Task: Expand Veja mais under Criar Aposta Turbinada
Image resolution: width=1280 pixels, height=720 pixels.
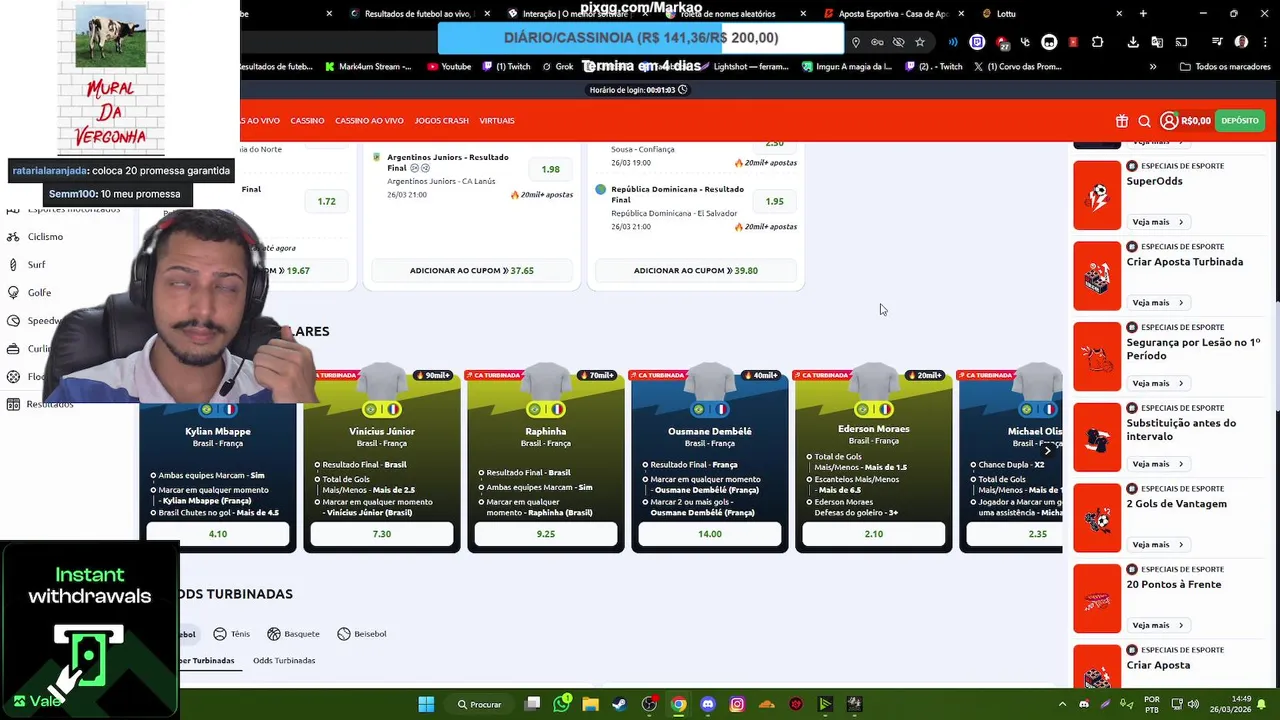Action: 1158,303
